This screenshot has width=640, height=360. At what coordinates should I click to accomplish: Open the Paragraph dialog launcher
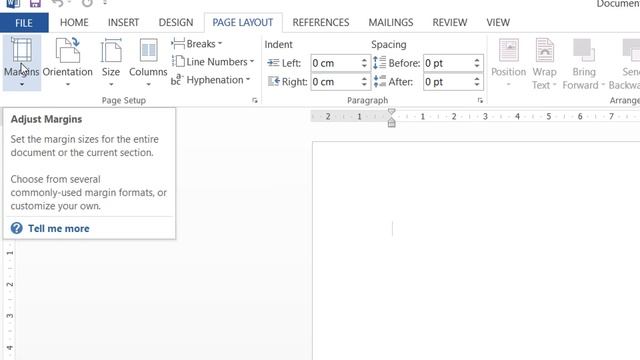pyautogui.click(x=480, y=100)
